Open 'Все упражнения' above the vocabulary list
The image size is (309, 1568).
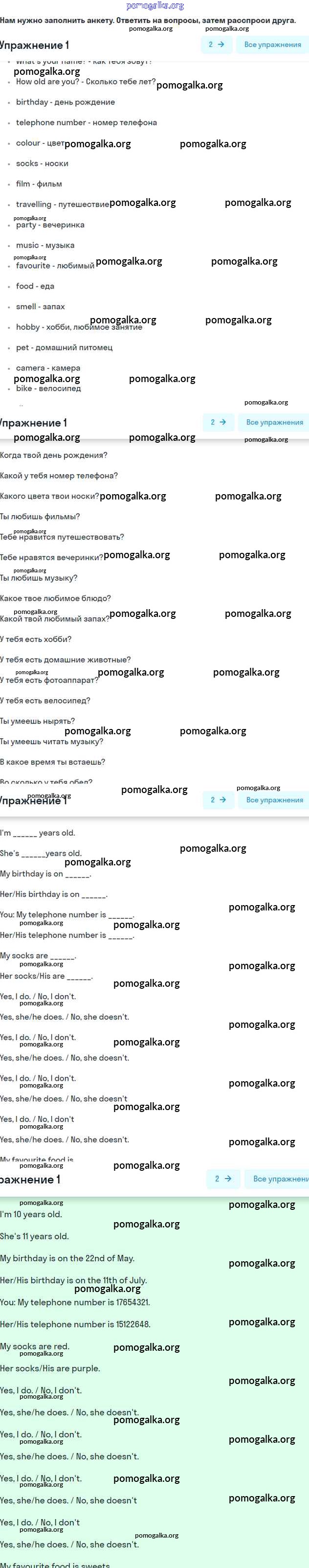[273, 45]
